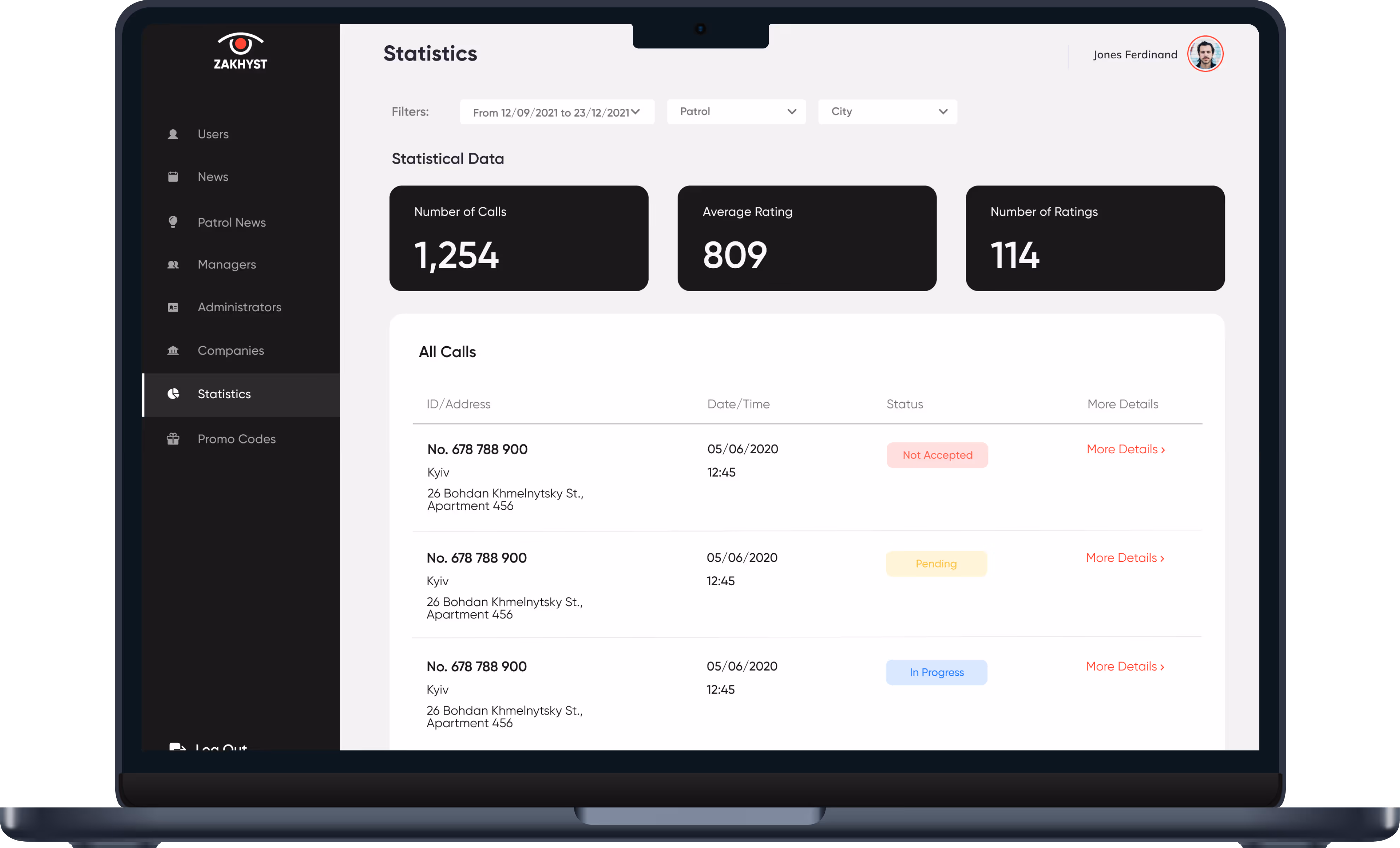Screen dimensions: 1400x848
Task: Click the News calendar icon
Action: pyautogui.click(x=173, y=177)
